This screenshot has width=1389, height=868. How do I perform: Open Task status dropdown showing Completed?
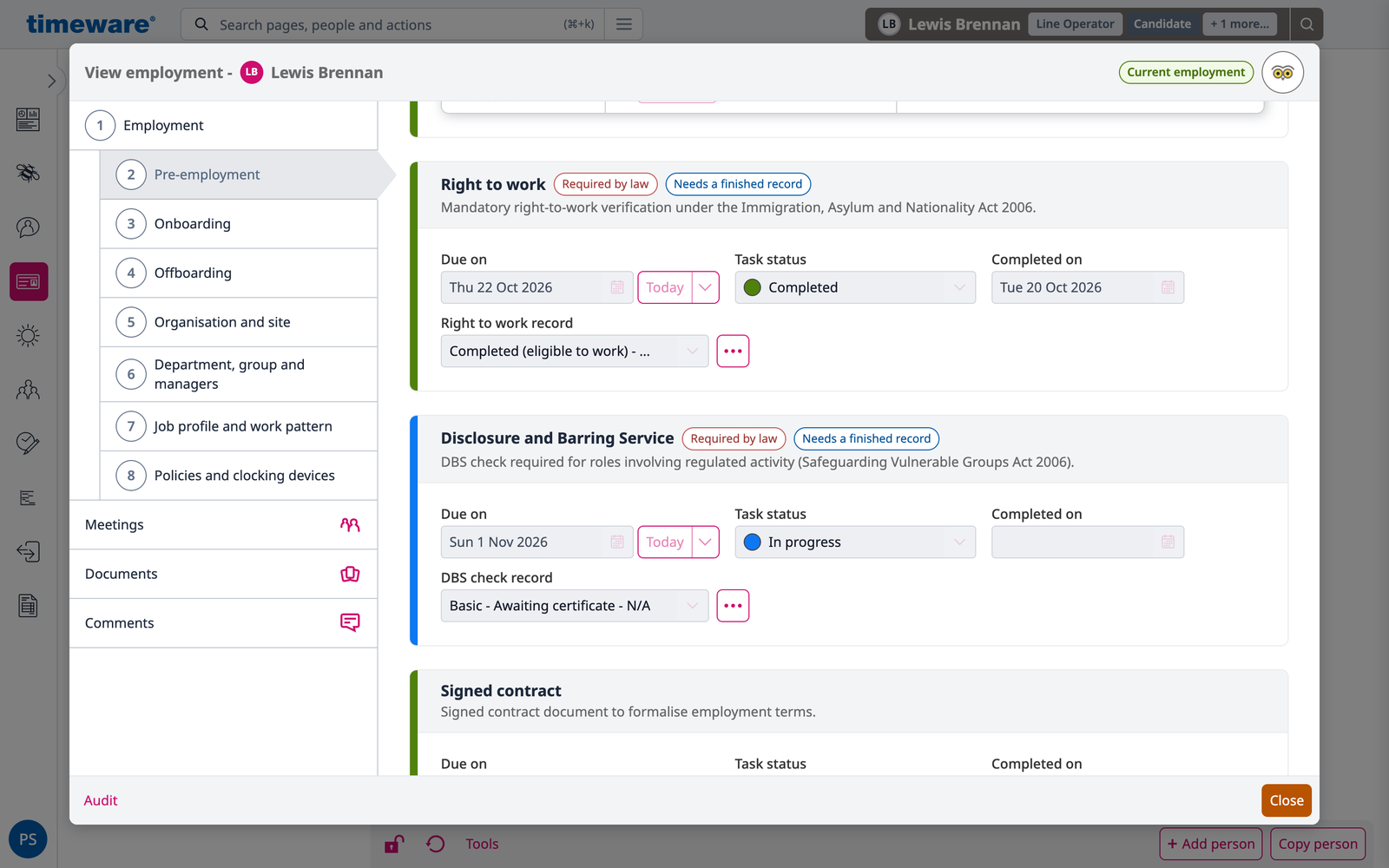[x=855, y=287]
